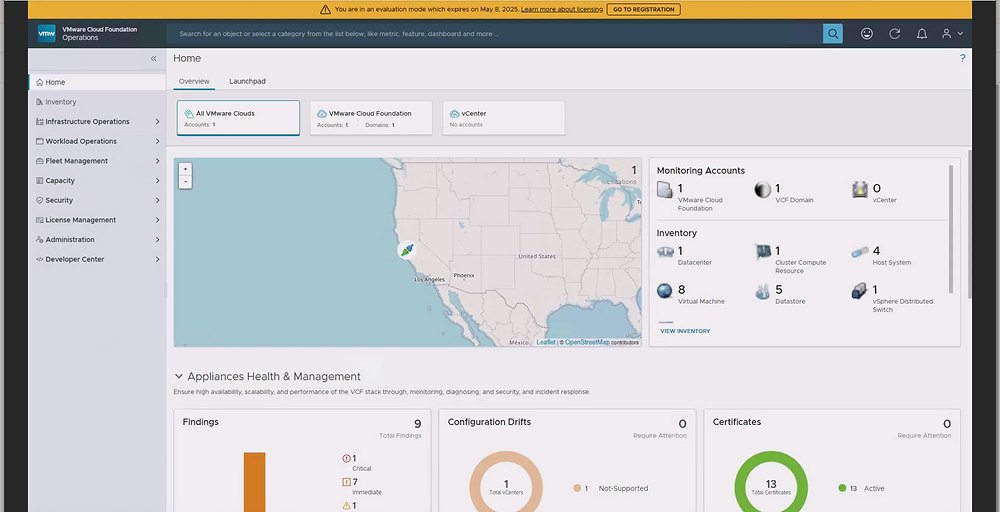
Task: Zoom out on the map
Action: pyautogui.click(x=185, y=182)
